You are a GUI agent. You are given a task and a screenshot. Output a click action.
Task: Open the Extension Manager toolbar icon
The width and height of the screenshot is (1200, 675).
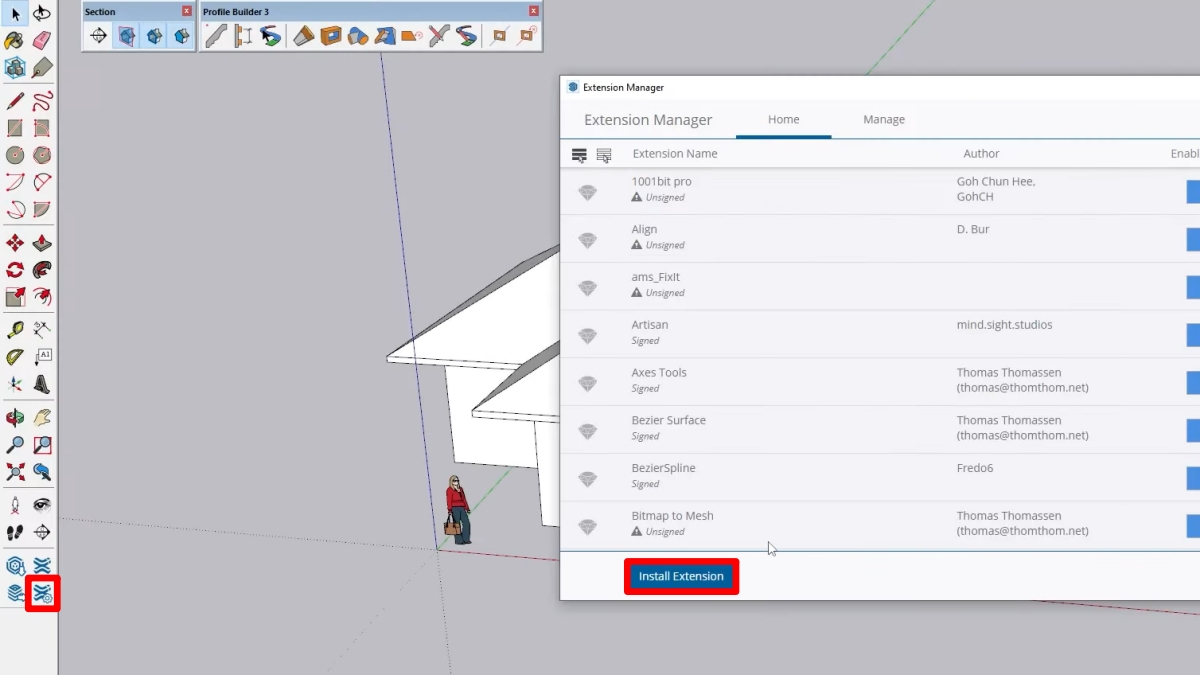tap(42, 594)
